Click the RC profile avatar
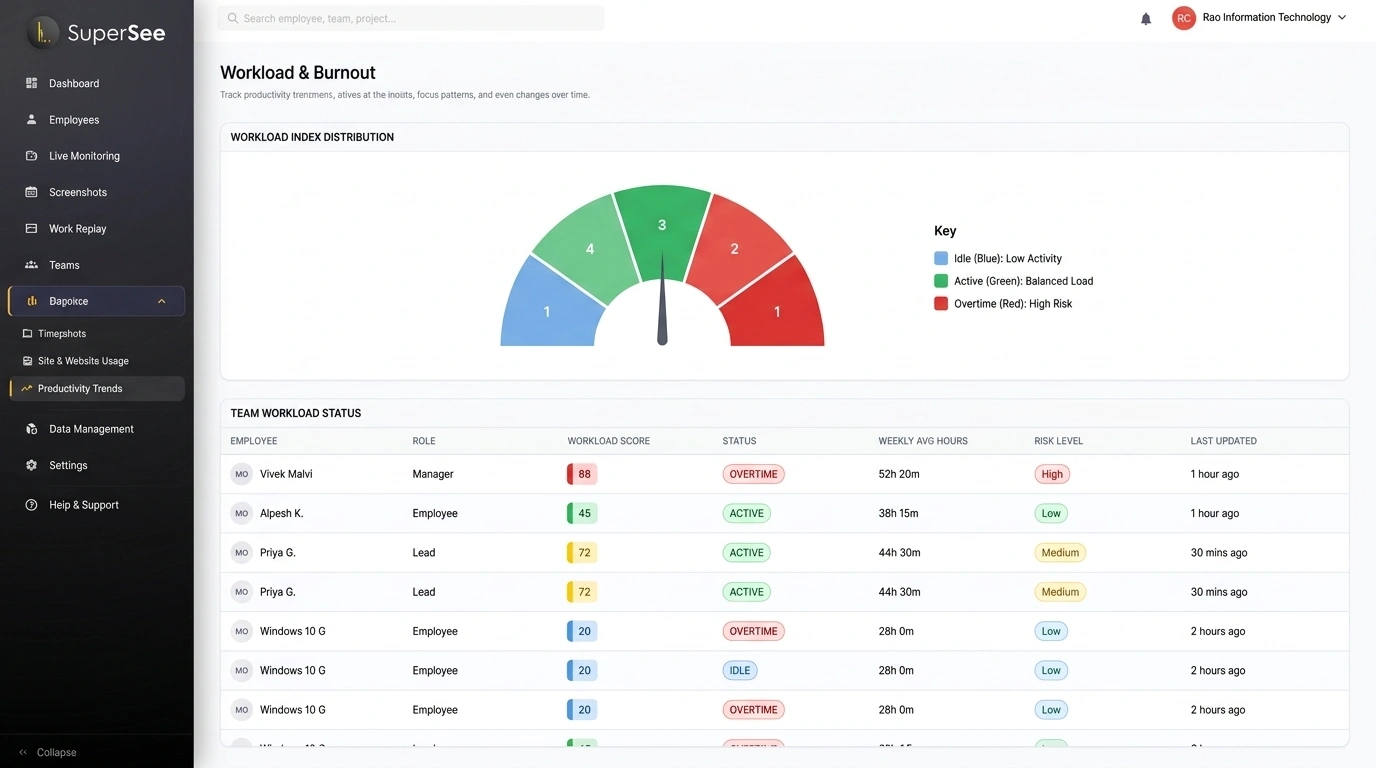This screenshot has height=768, width=1376. click(1184, 18)
